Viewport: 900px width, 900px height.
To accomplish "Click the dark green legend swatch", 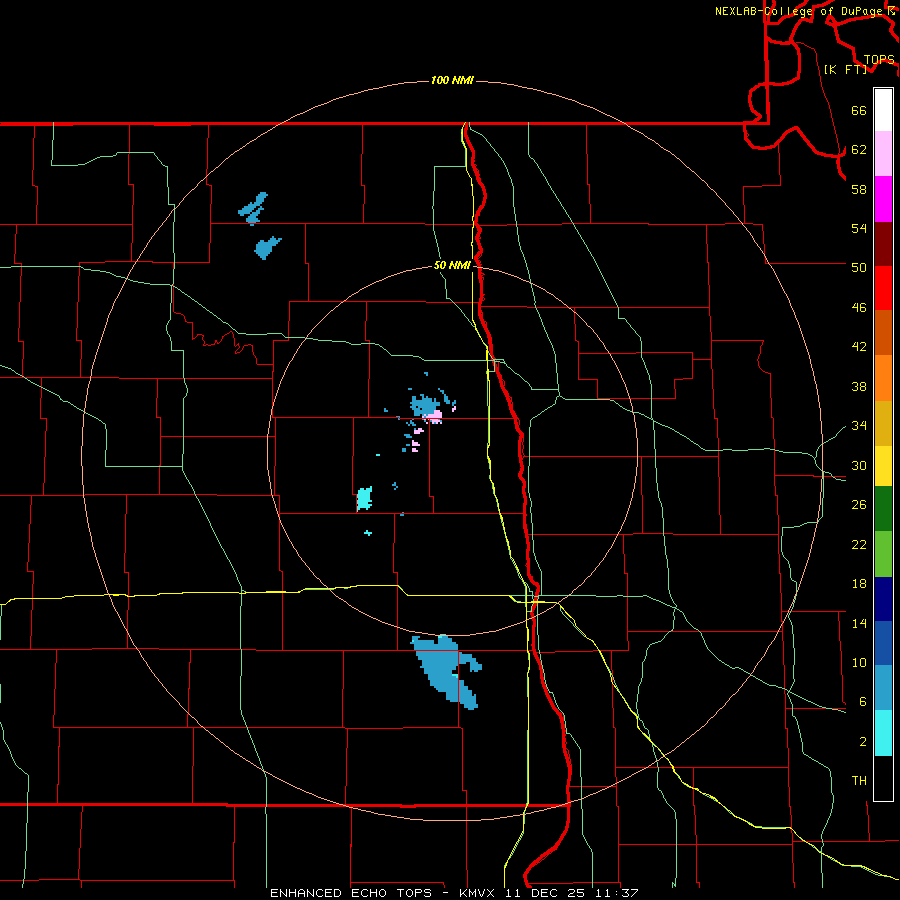I will pos(883,508).
